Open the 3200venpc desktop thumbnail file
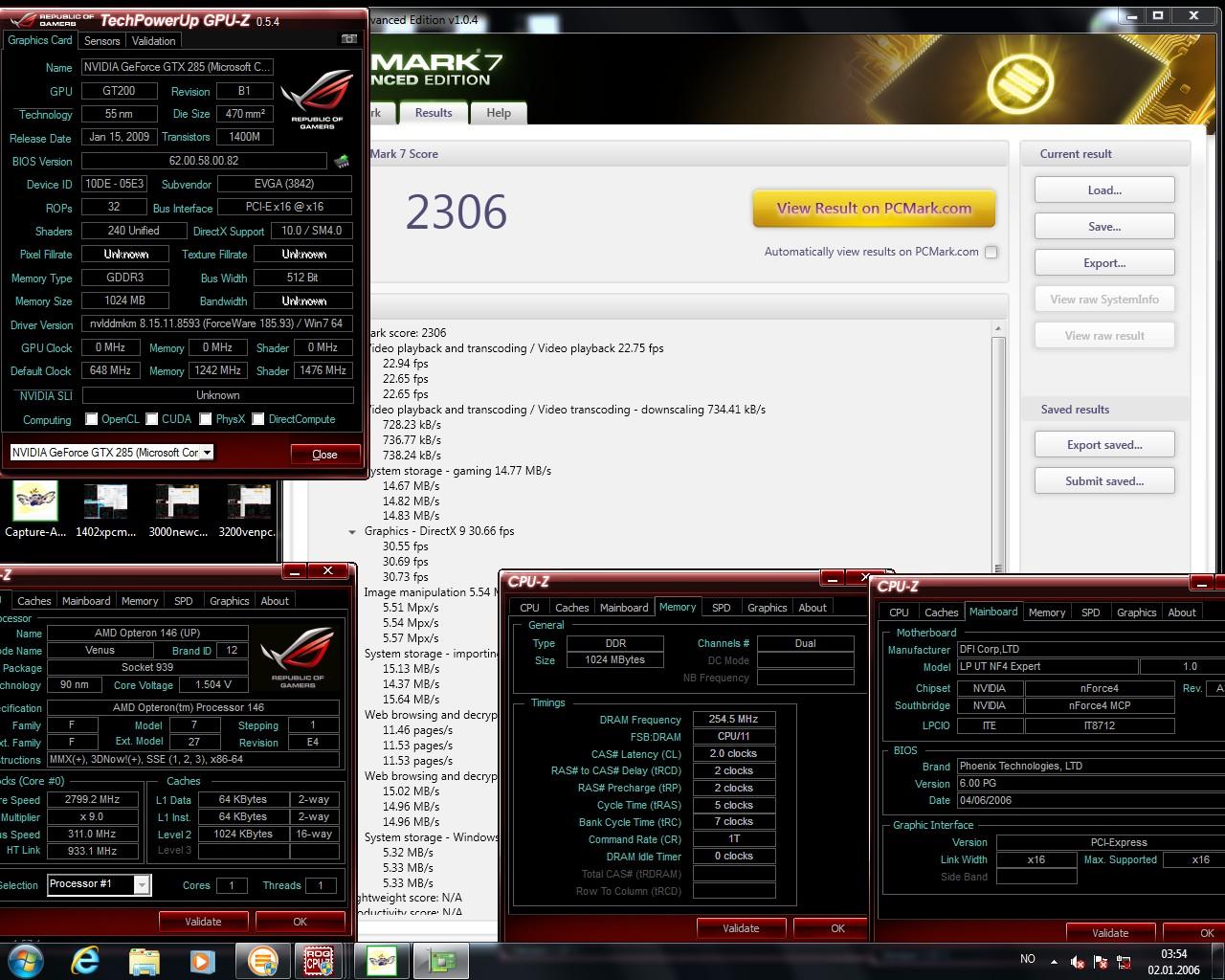 [249, 510]
